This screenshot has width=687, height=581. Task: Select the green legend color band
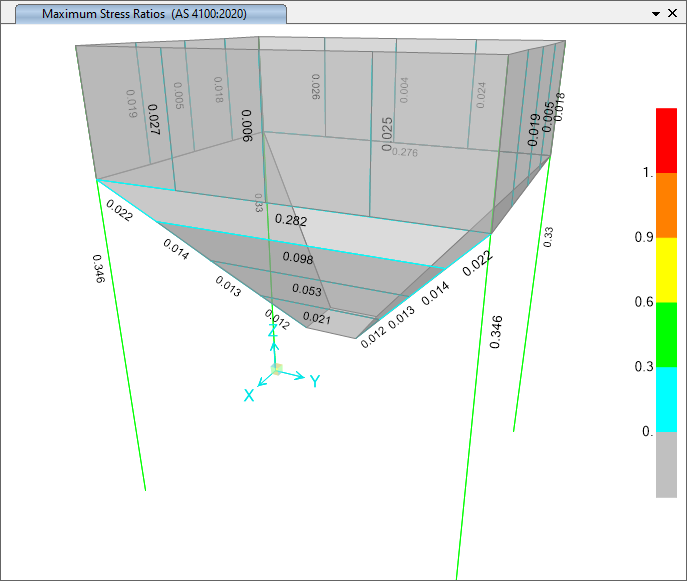[x=666, y=334]
